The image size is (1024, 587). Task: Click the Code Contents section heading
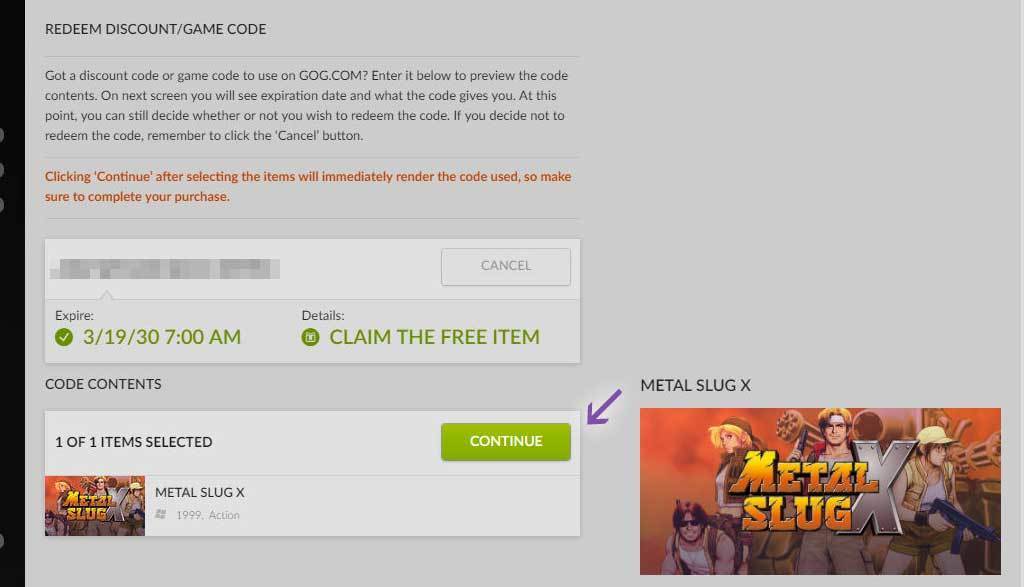click(x=103, y=384)
